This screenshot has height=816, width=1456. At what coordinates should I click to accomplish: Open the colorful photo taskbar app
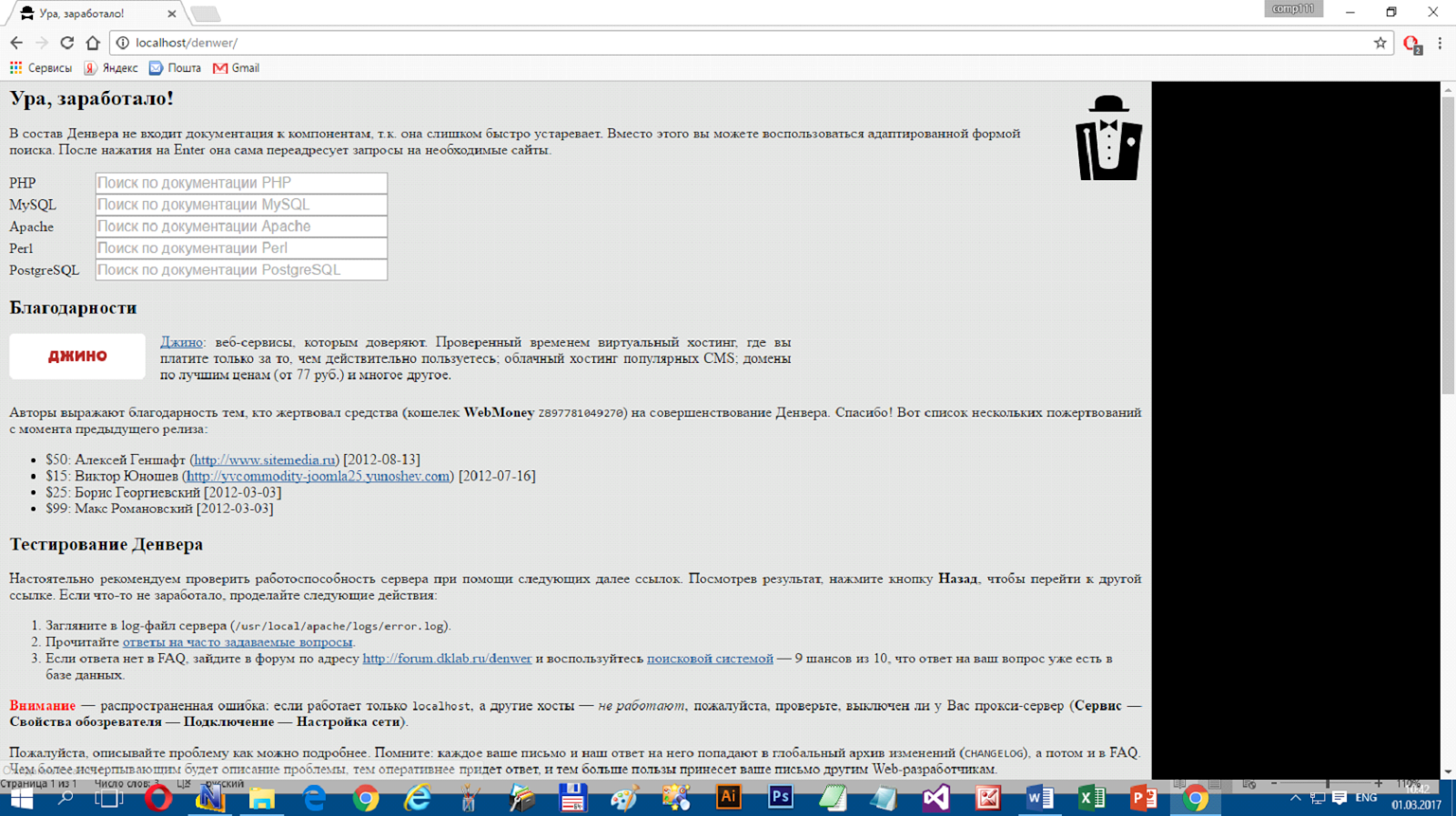pos(676,799)
